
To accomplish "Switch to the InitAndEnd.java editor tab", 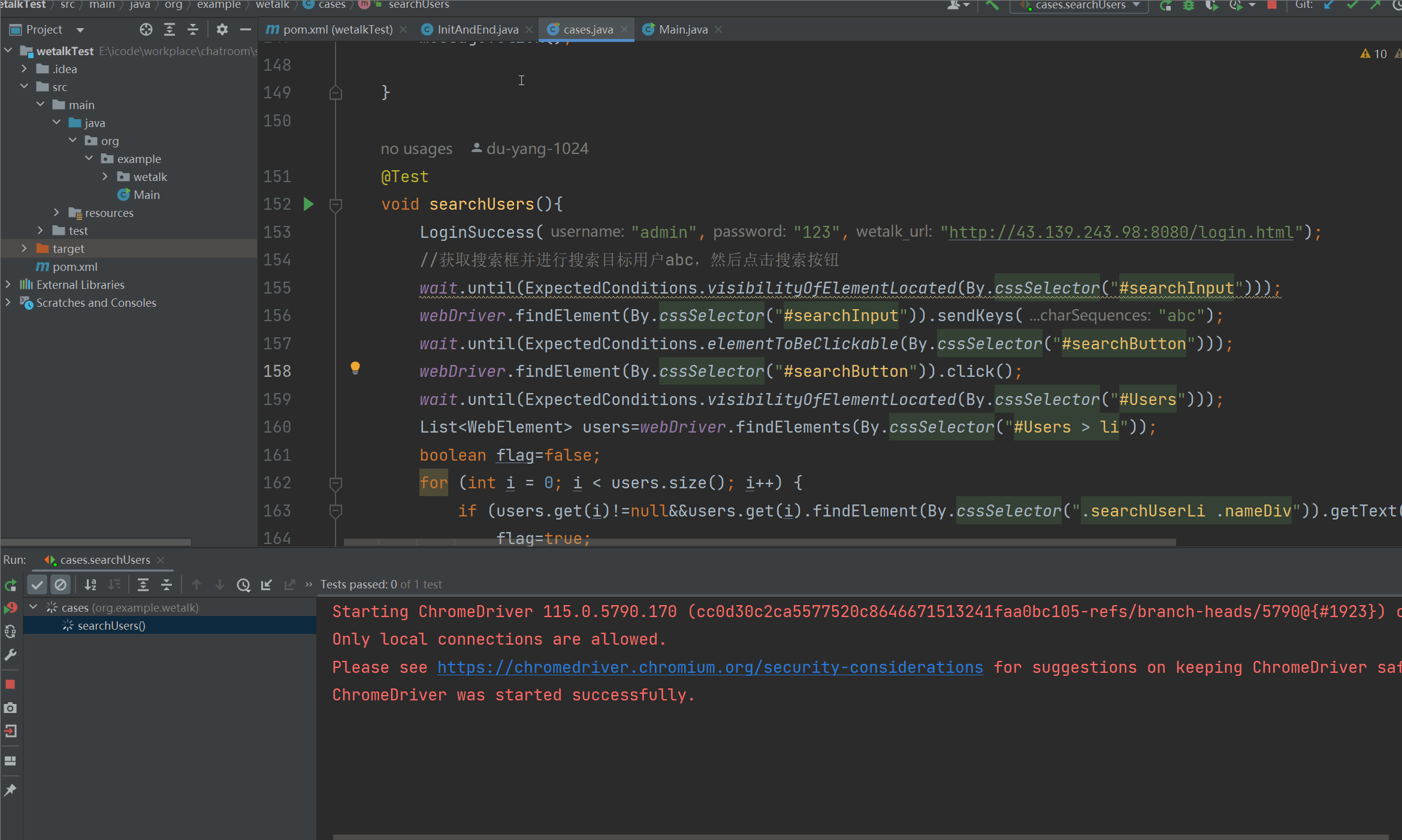I will click(477, 29).
